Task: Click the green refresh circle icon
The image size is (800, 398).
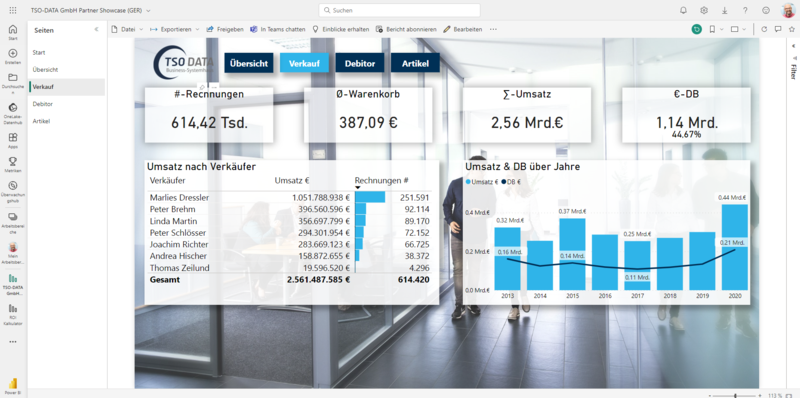Action: point(696,30)
